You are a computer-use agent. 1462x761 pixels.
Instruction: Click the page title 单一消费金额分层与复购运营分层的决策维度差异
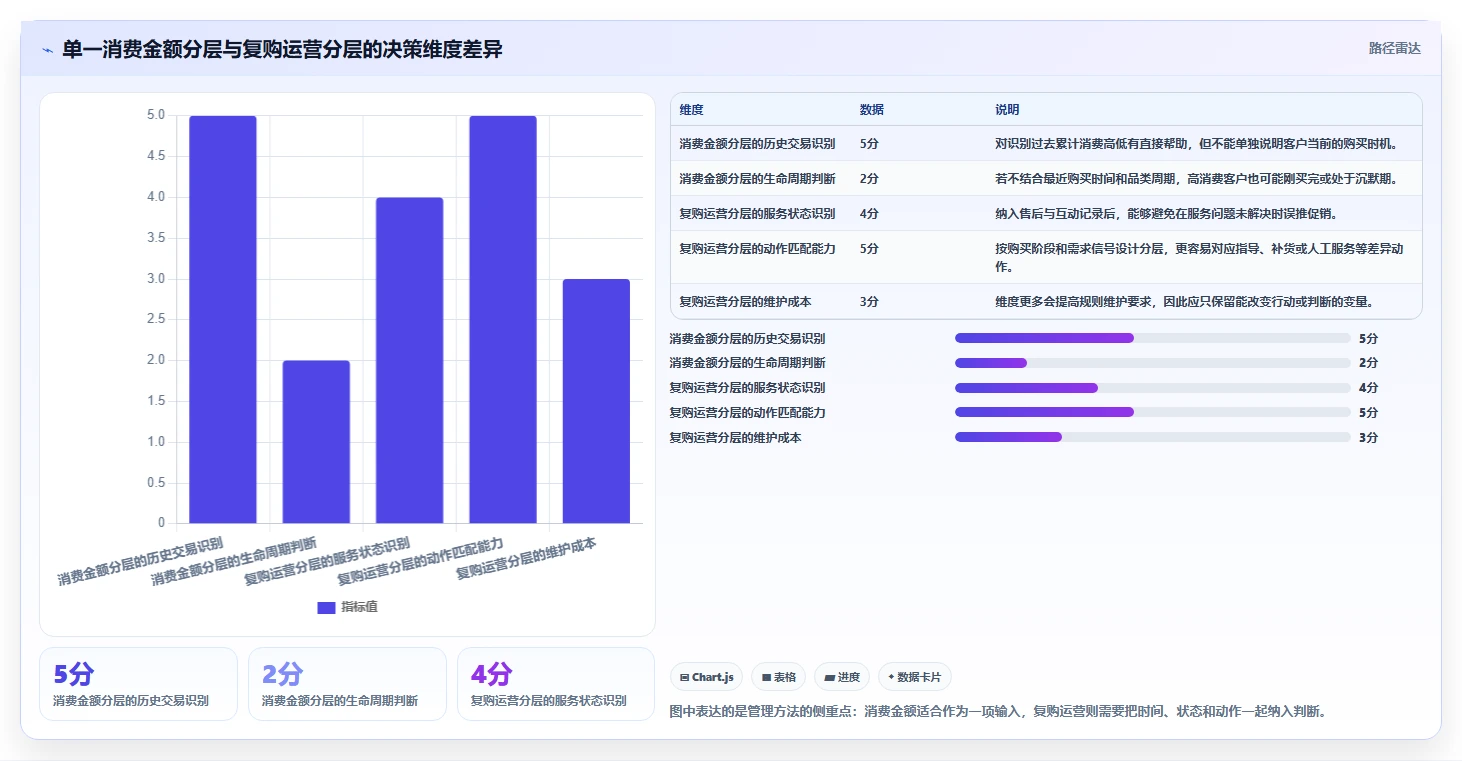[x=282, y=49]
